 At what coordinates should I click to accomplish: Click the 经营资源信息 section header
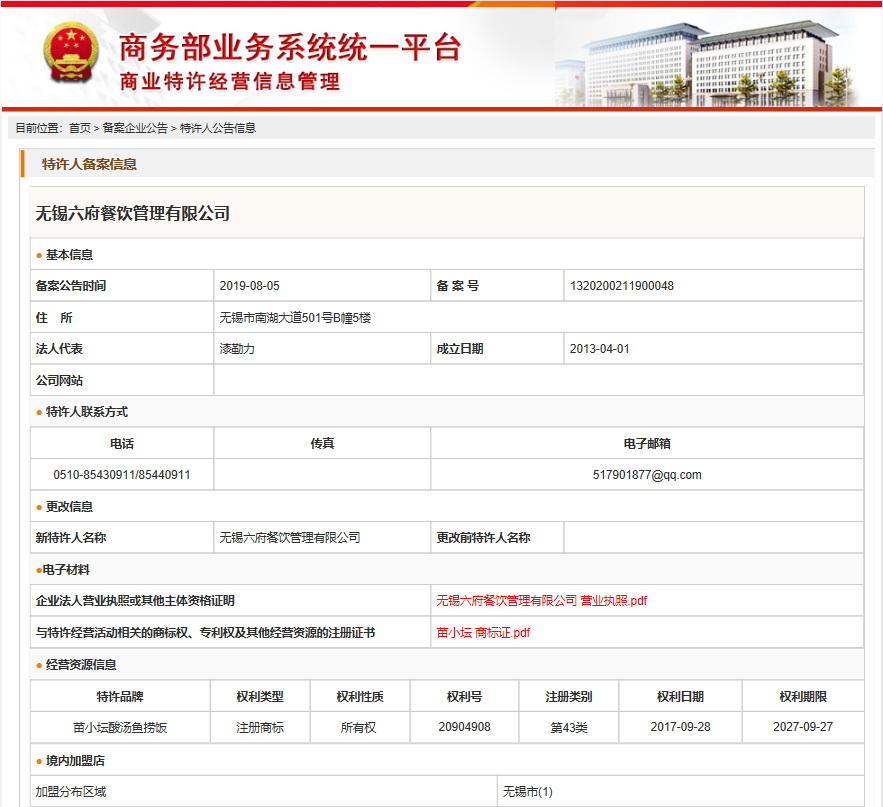[81, 665]
